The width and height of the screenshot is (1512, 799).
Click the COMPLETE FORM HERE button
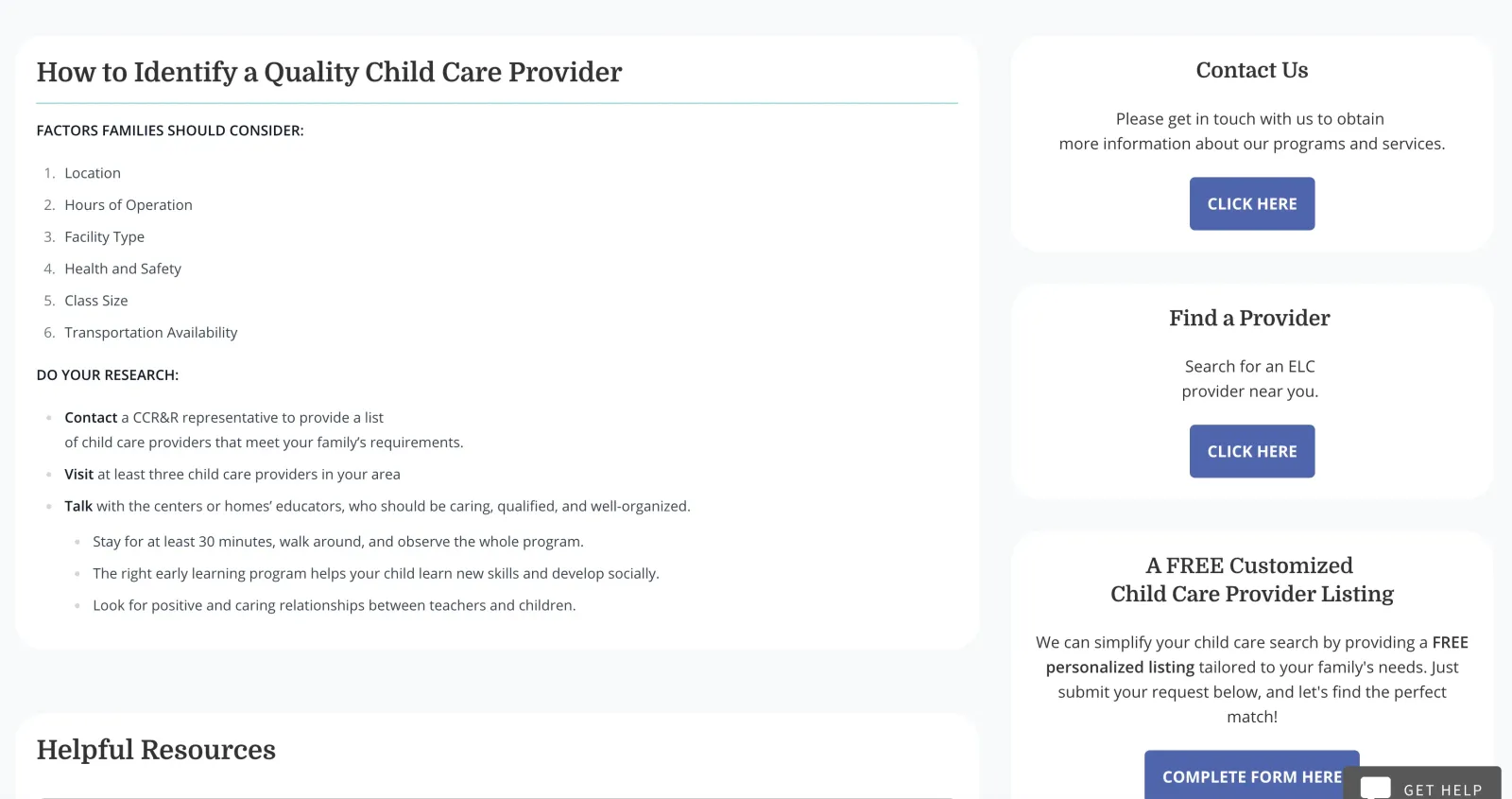pyautogui.click(x=1251, y=775)
